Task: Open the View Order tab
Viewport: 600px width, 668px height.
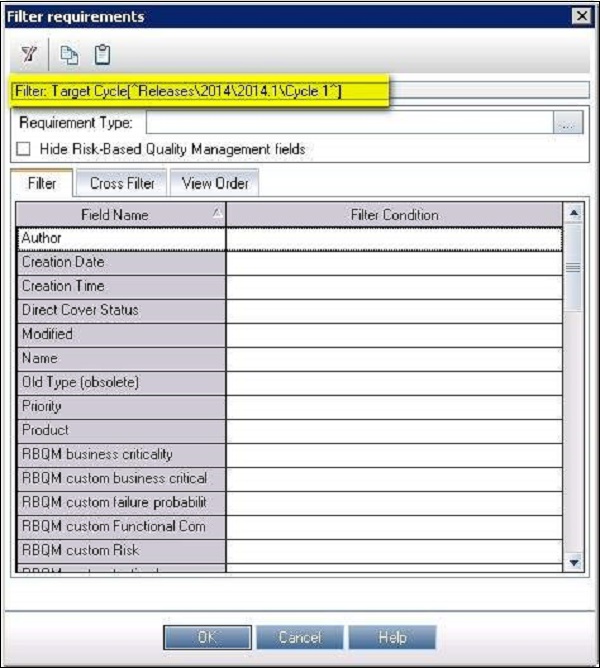Action: [214, 184]
